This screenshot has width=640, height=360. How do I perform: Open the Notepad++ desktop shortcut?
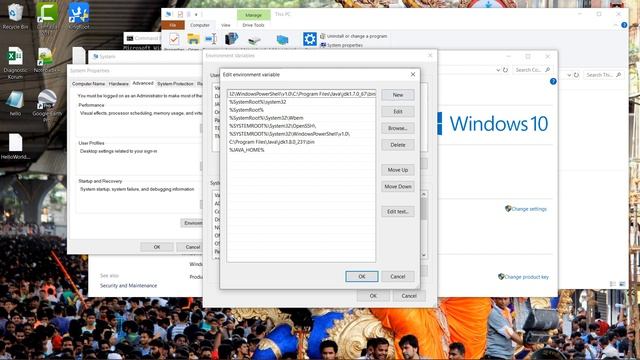click(46, 60)
